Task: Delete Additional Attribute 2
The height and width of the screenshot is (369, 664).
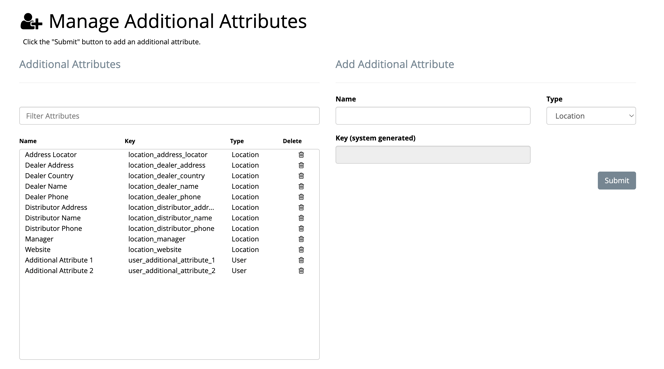Action: 301,271
